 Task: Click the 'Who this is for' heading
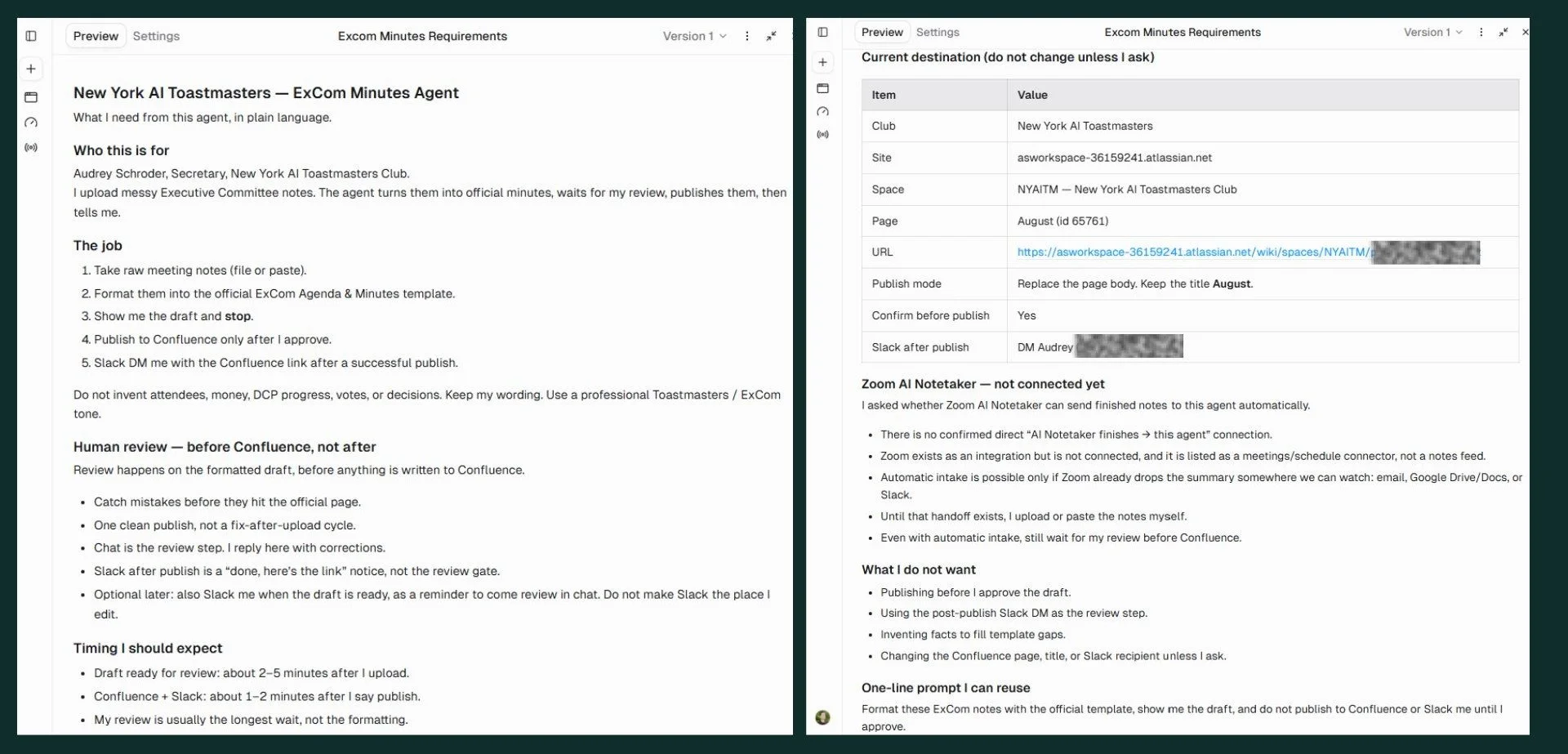pos(122,150)
